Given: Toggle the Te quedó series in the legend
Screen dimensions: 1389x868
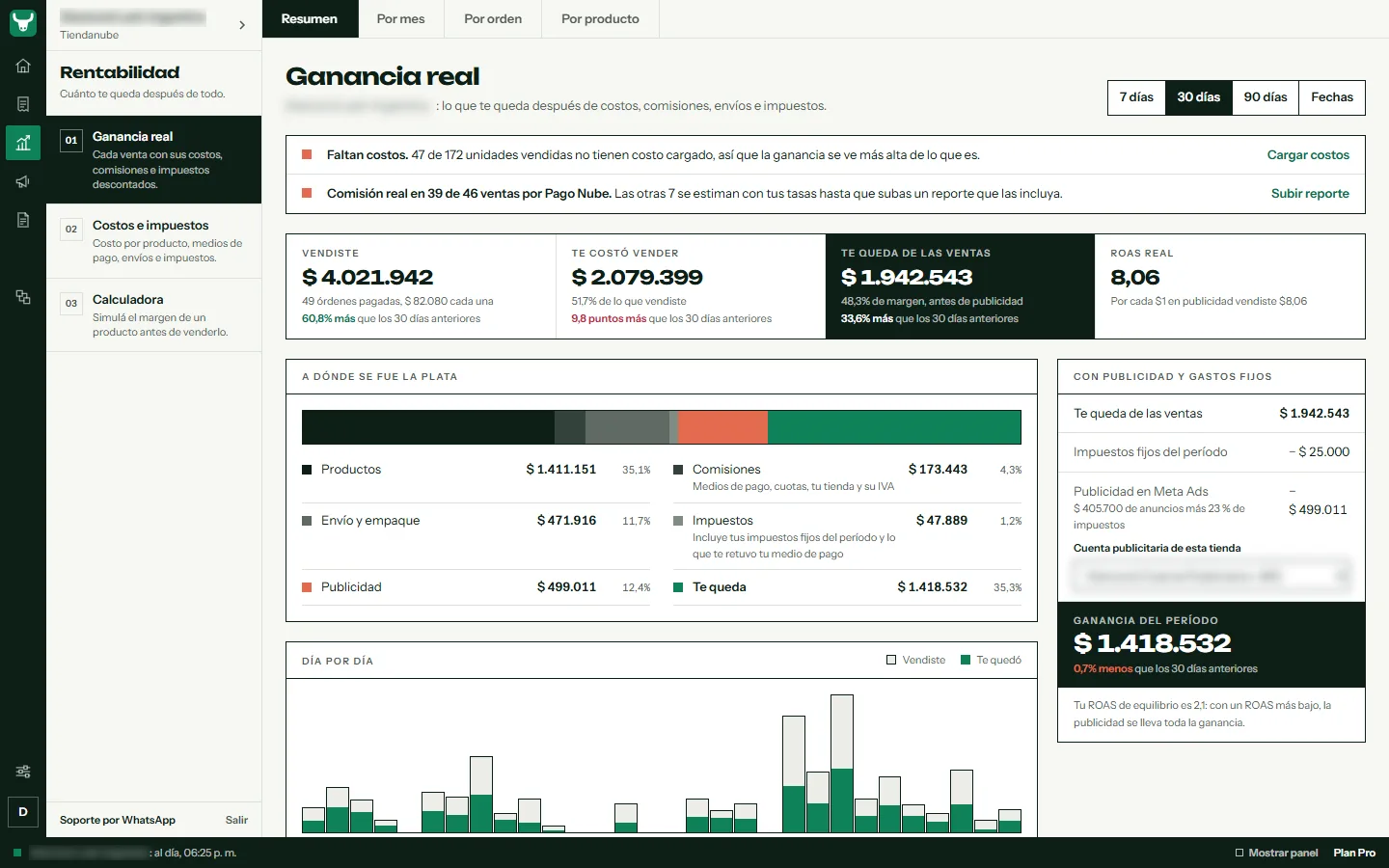Looking at the screenshot, I should (991, 660).
